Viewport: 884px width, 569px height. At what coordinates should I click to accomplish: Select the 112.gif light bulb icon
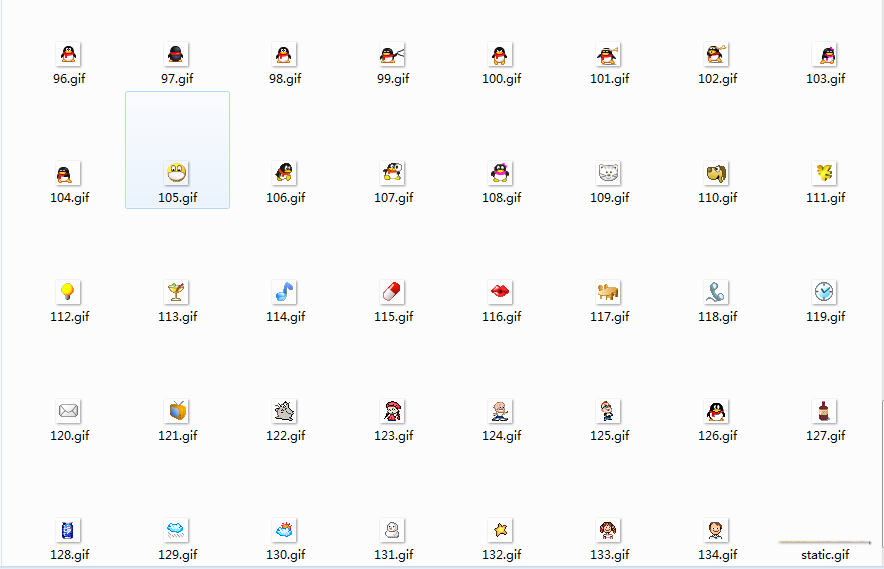pos(68,292)
